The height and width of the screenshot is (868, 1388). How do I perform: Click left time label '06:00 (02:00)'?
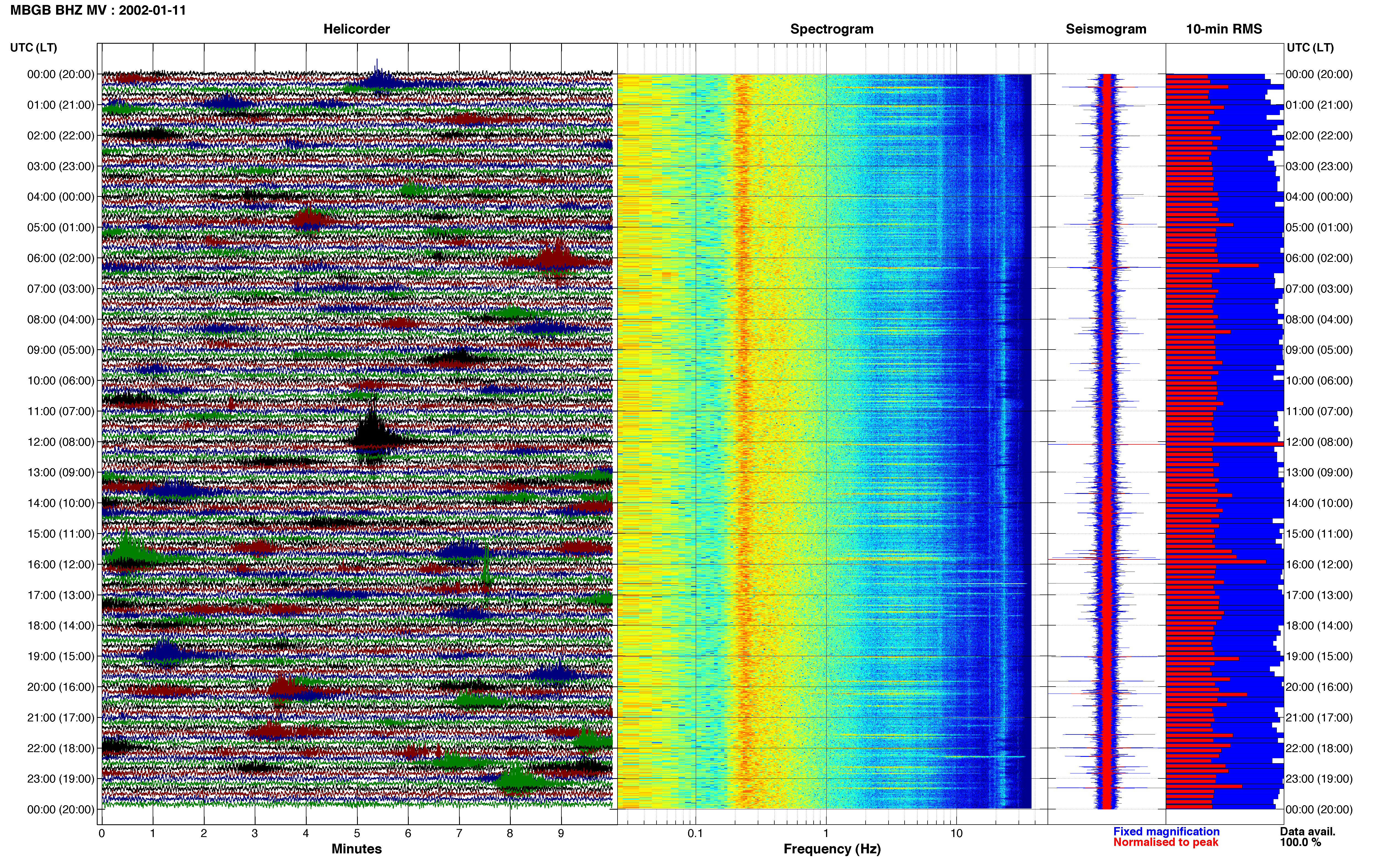[61, 258]
